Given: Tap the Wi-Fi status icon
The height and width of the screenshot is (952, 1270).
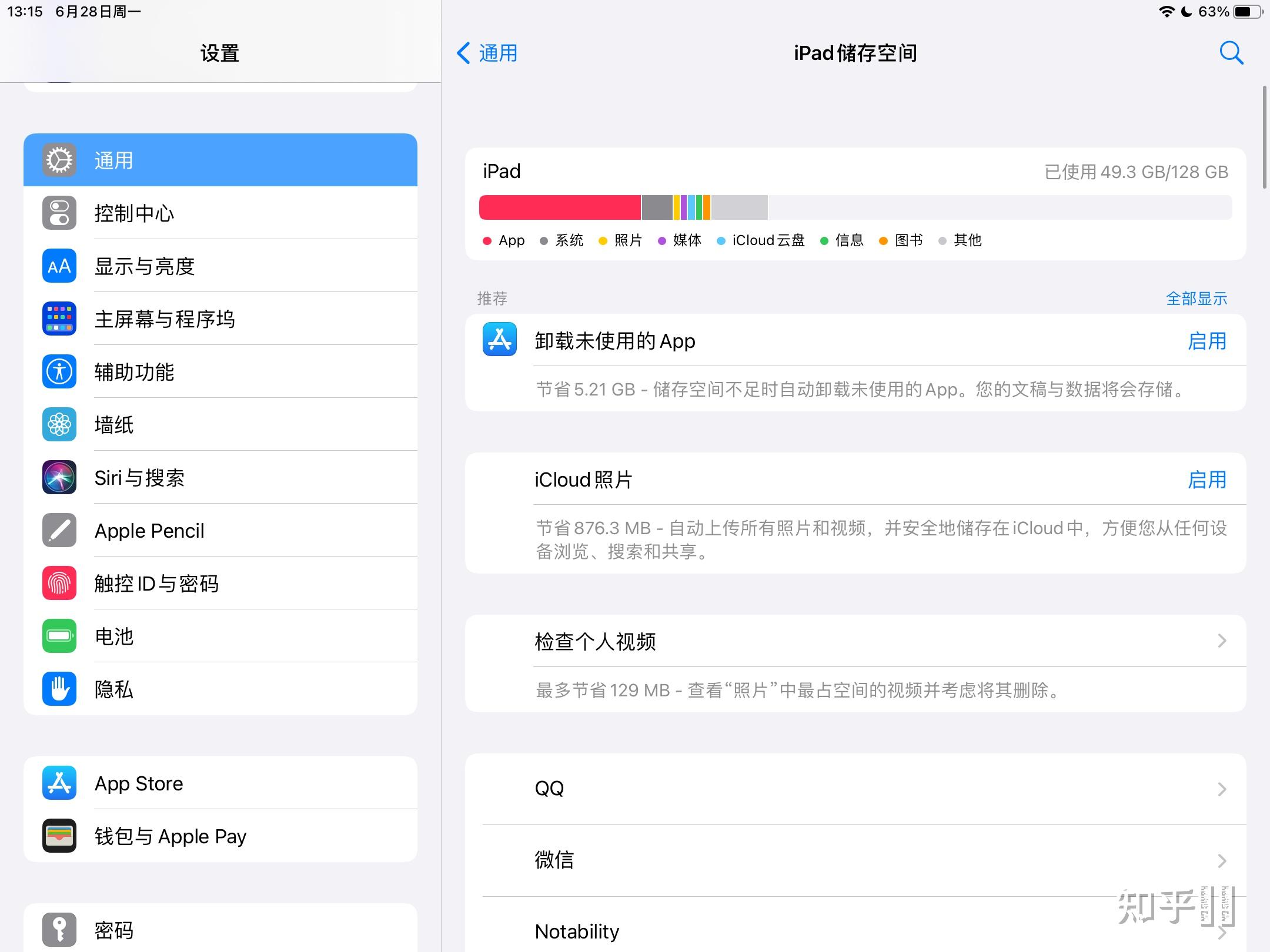Looking at the screenshot, I should (x=1167, y=12).
